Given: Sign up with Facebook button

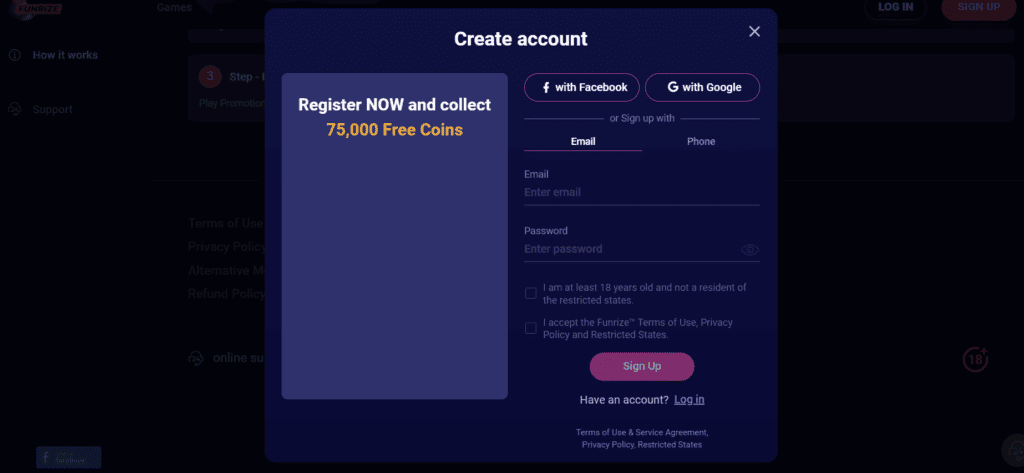Looking at the screenshot, I should click(582, 88).
